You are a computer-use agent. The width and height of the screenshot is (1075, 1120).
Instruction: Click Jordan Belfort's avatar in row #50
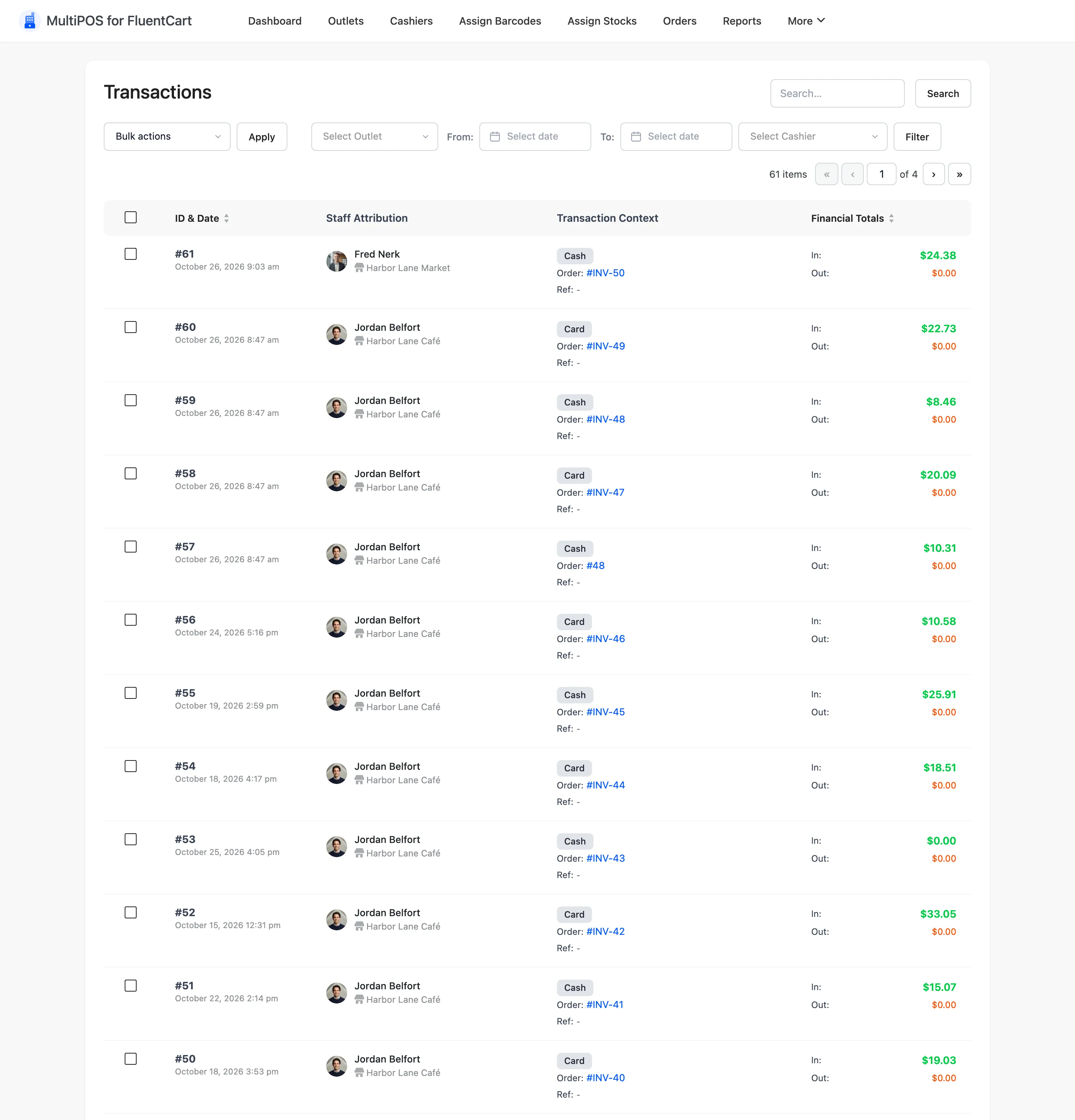[x=336, y=1066]
